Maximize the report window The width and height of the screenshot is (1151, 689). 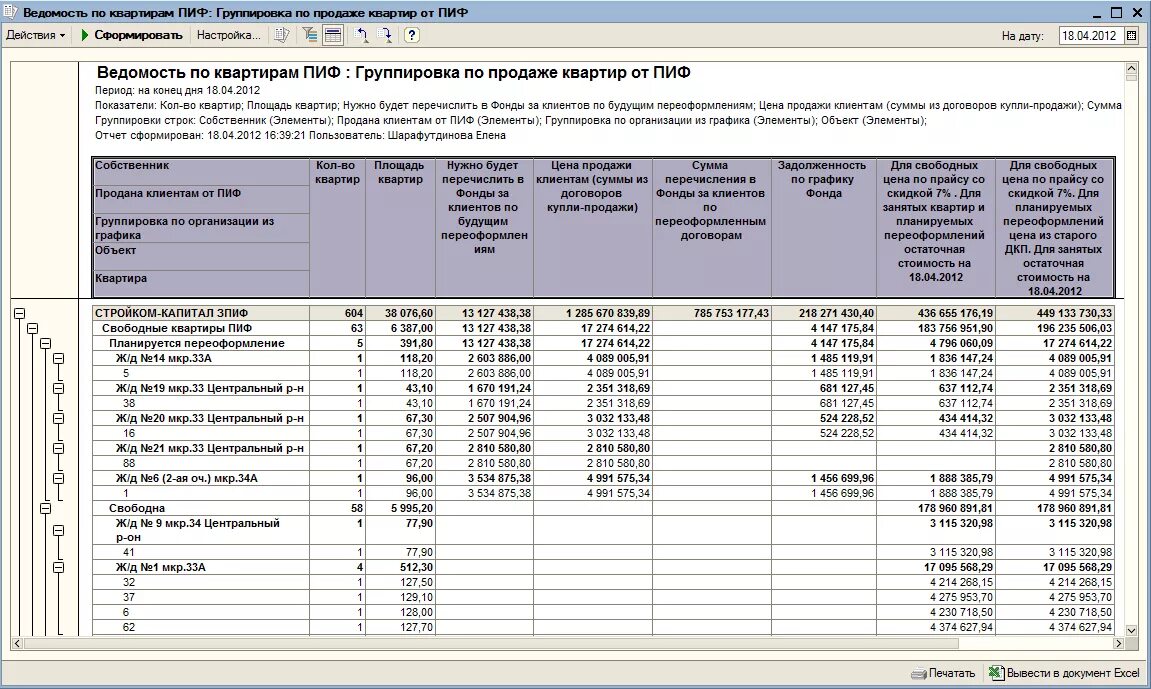pyautogui.click(x=1116, y=12)
